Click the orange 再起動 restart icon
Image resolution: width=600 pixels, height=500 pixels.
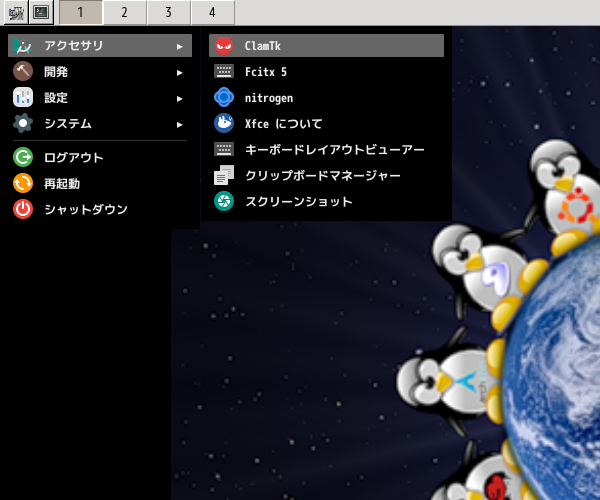(x=23, y=183)
